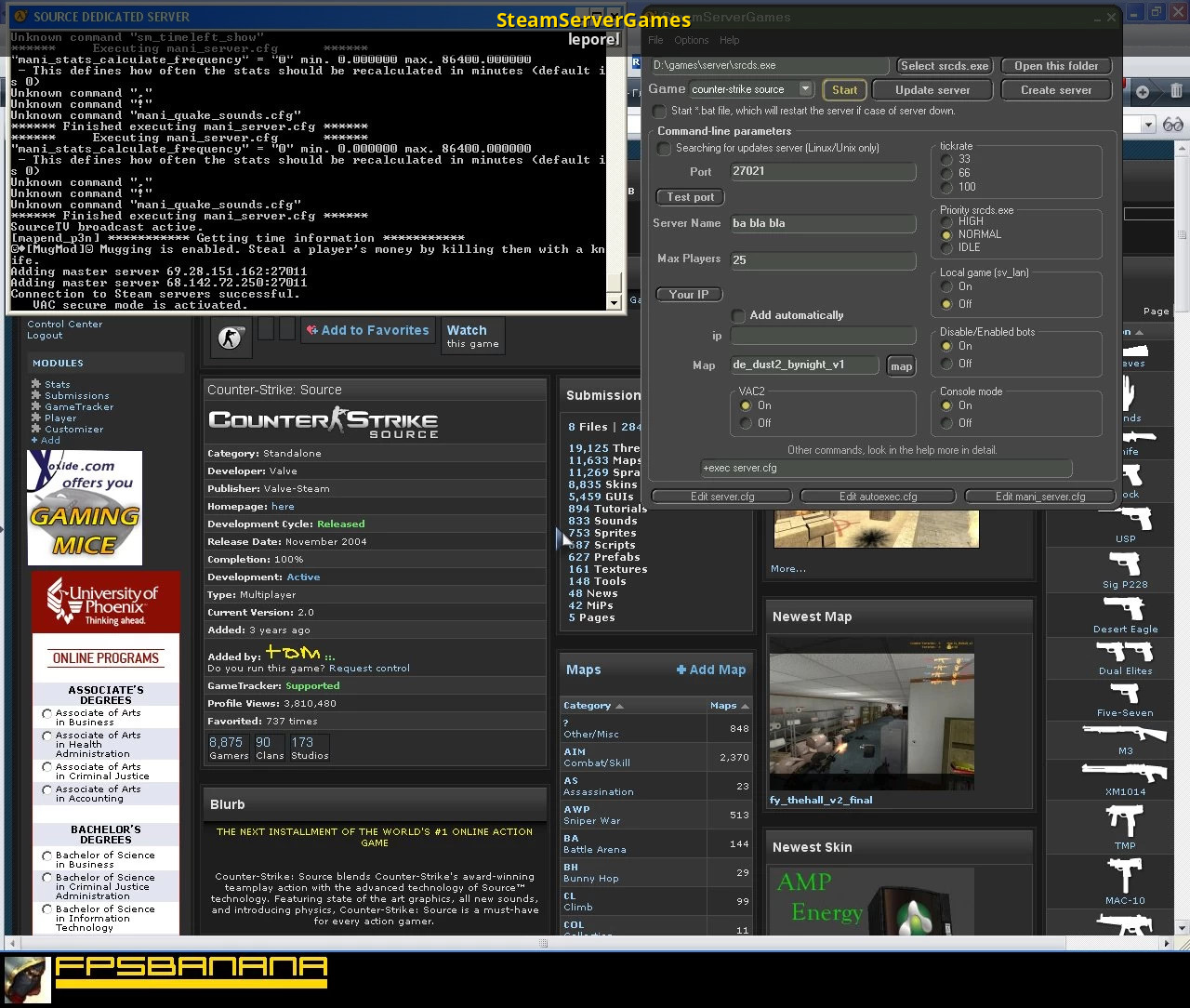Click the Update server button
This screenshot has width=1190, height=1008.
(x=932, y=90)
